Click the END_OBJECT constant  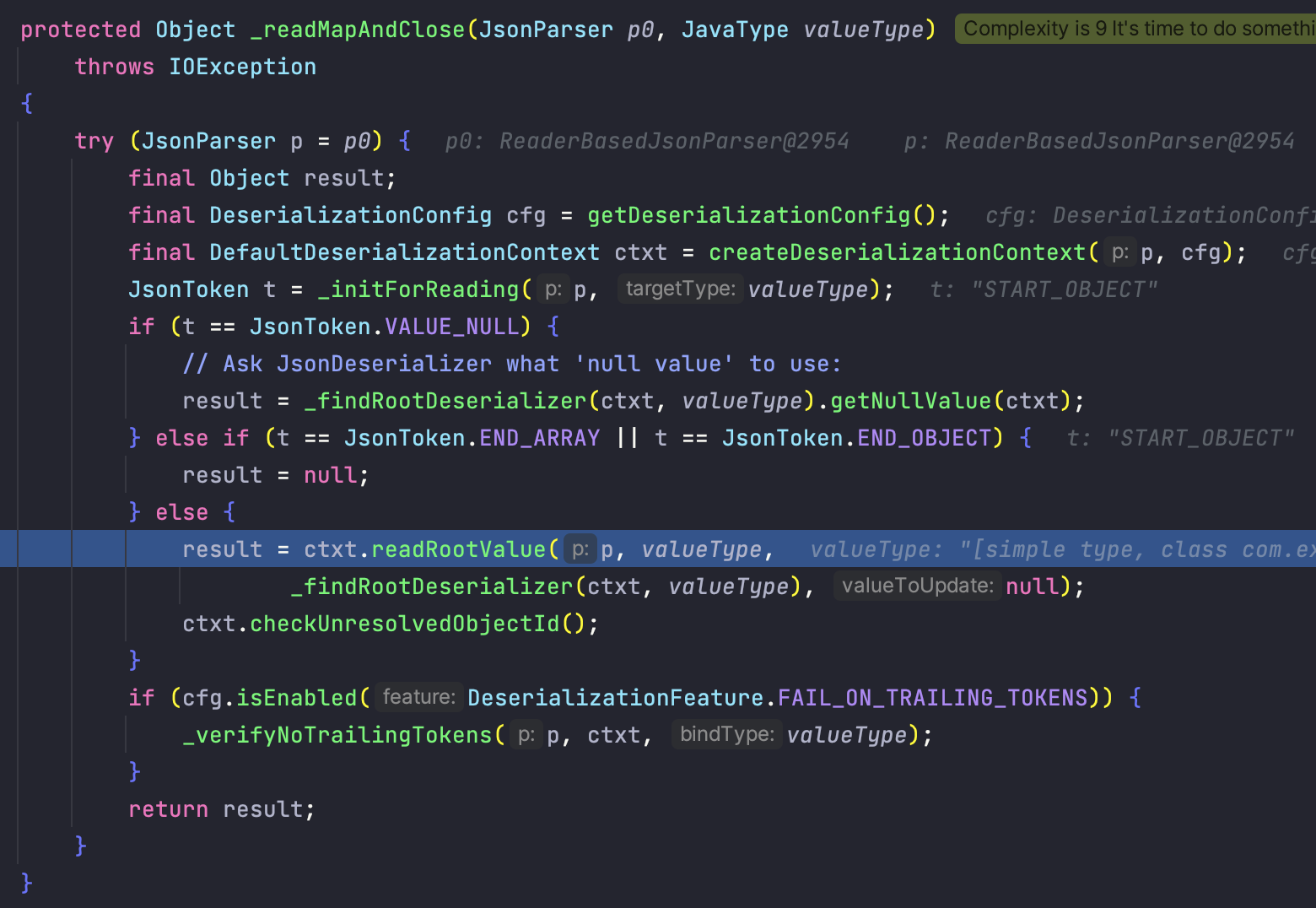(x=925, y=438)
